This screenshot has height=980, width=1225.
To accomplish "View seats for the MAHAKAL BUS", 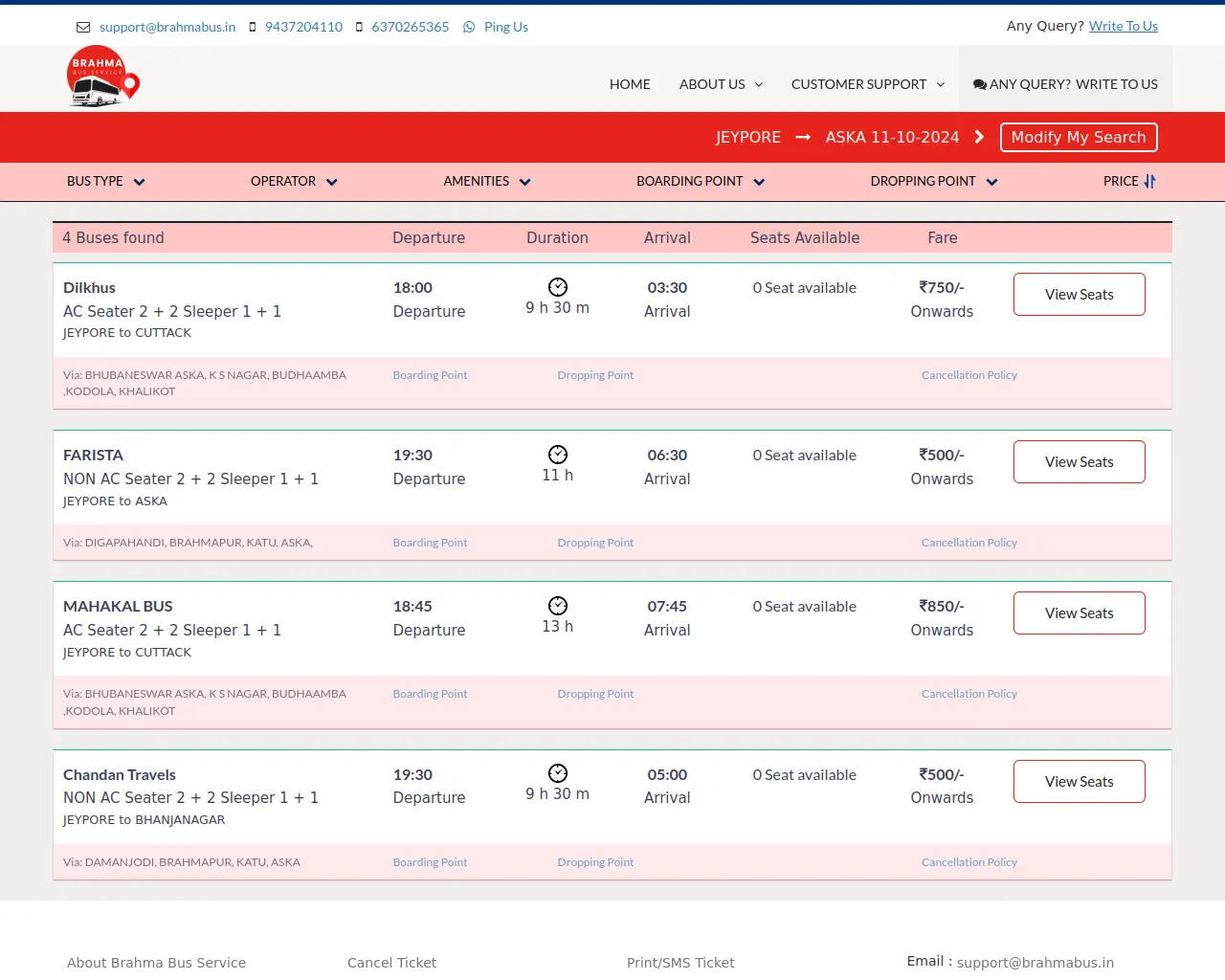I will 1079,613.
